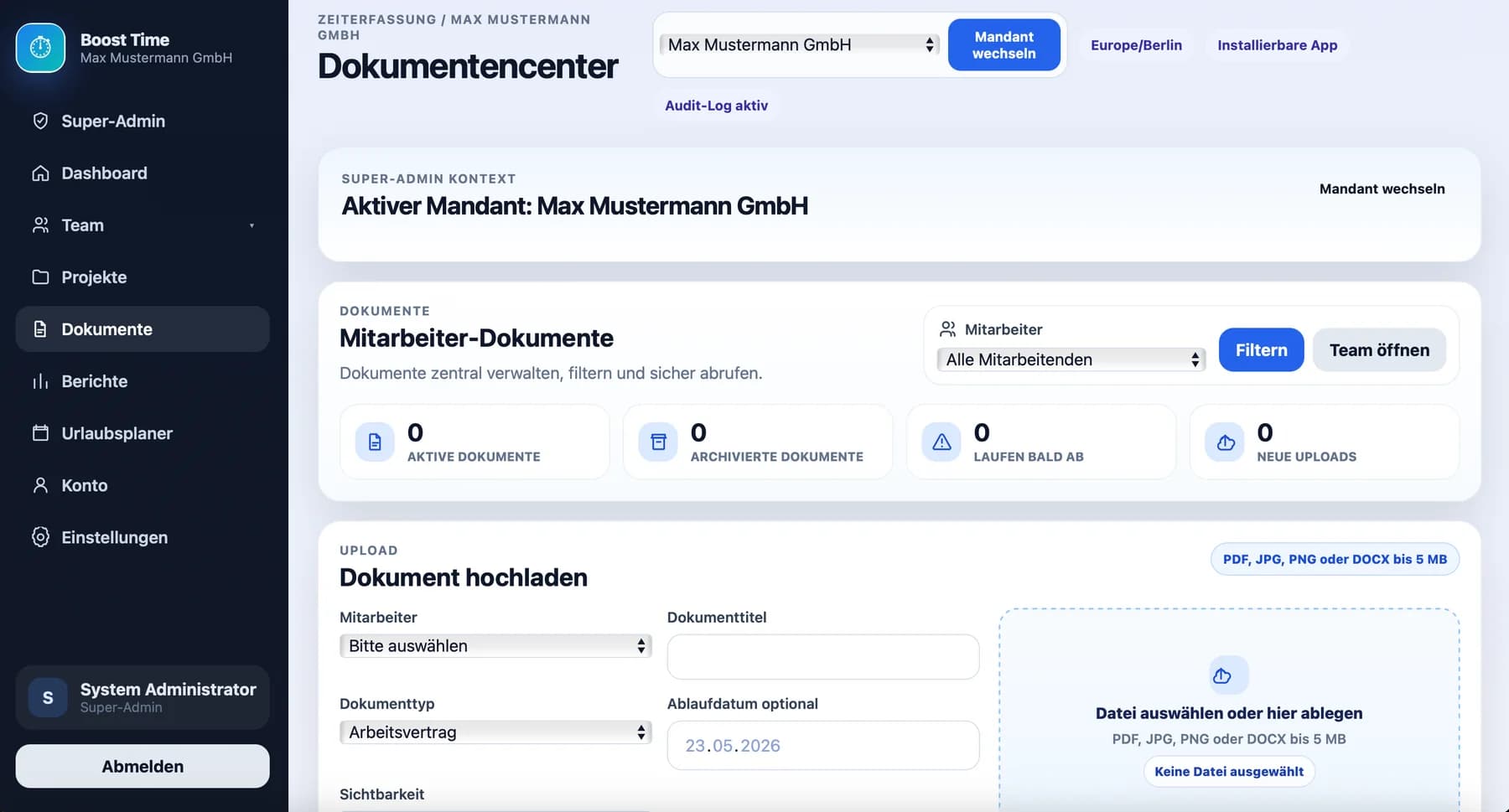Click the Einstellungen gear icon
Viewport: 1509px width, 812px height.
coord(40,537)
